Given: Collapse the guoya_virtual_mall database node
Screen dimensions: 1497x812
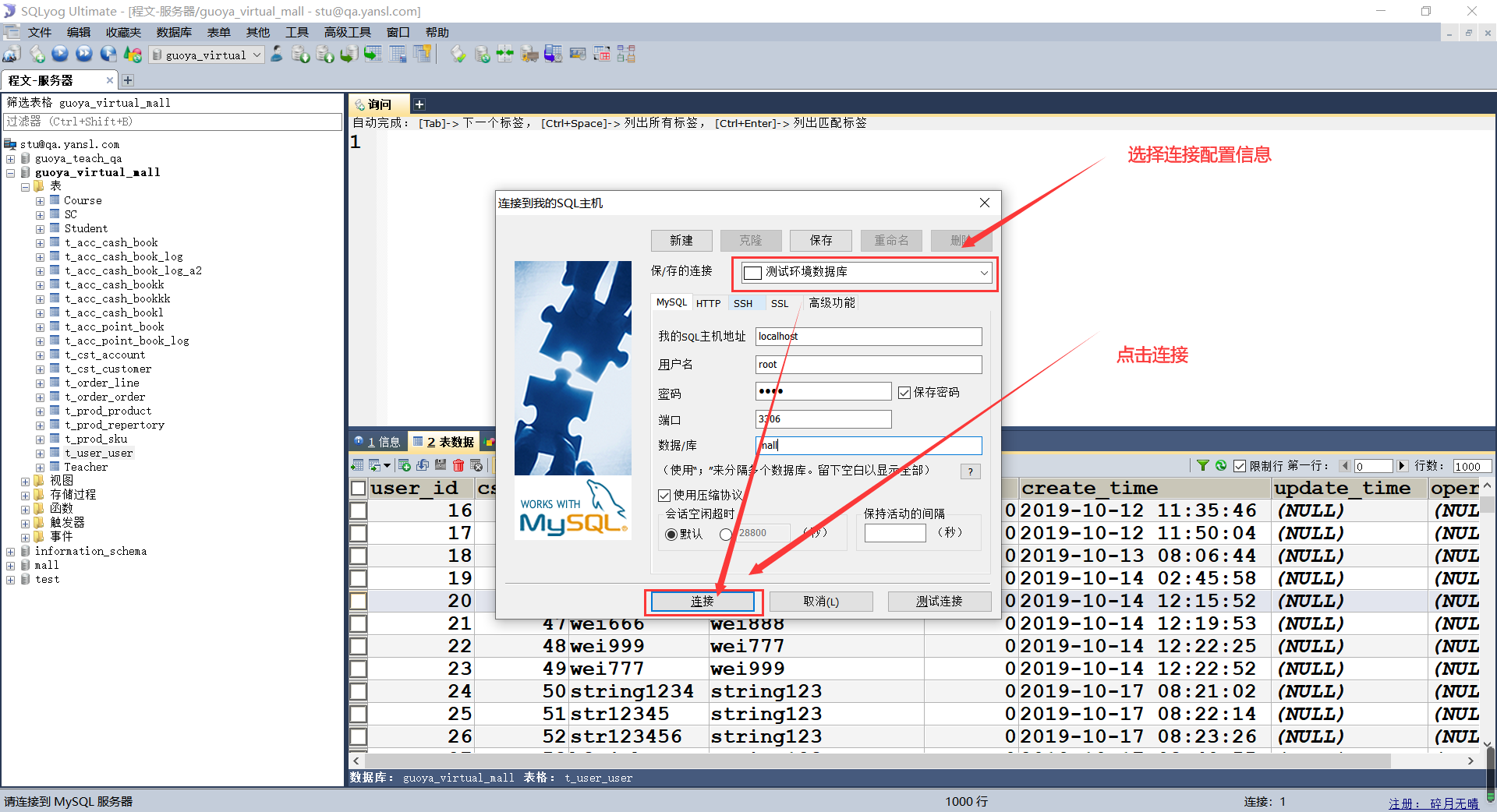Looking at the screenshot, I should coord(11,173).
